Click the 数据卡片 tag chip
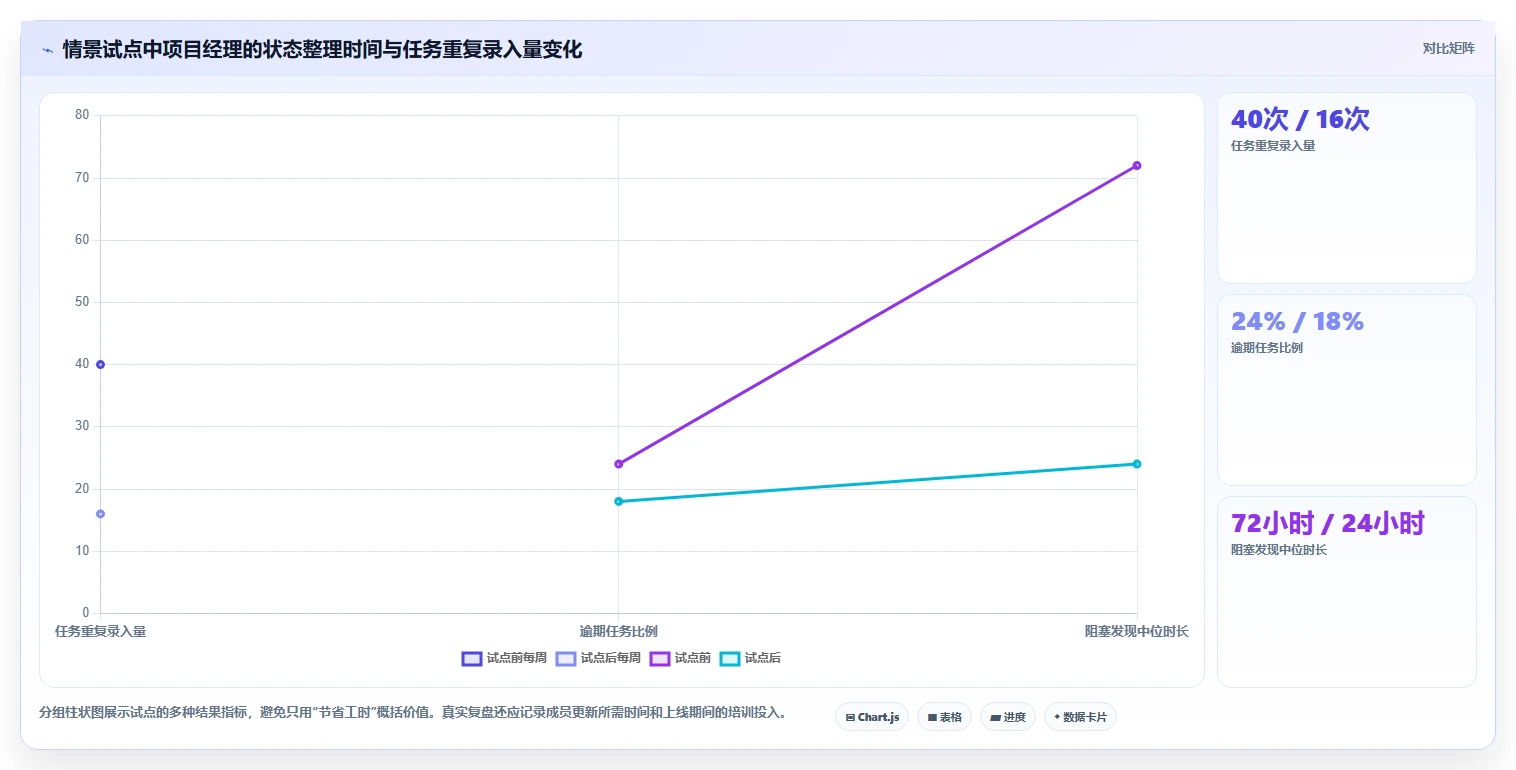Viewport: 1516px width, 770px height. point(1080,717)
